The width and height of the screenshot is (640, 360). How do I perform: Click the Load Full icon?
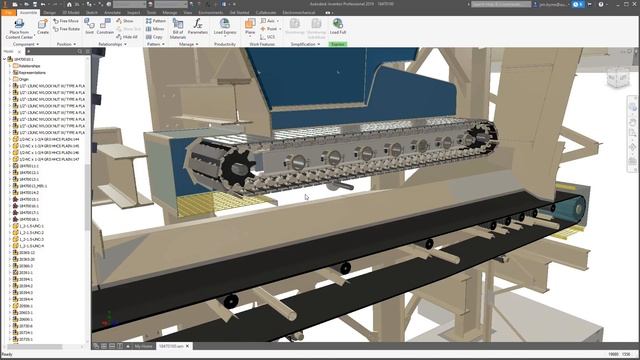pos(338,23)
